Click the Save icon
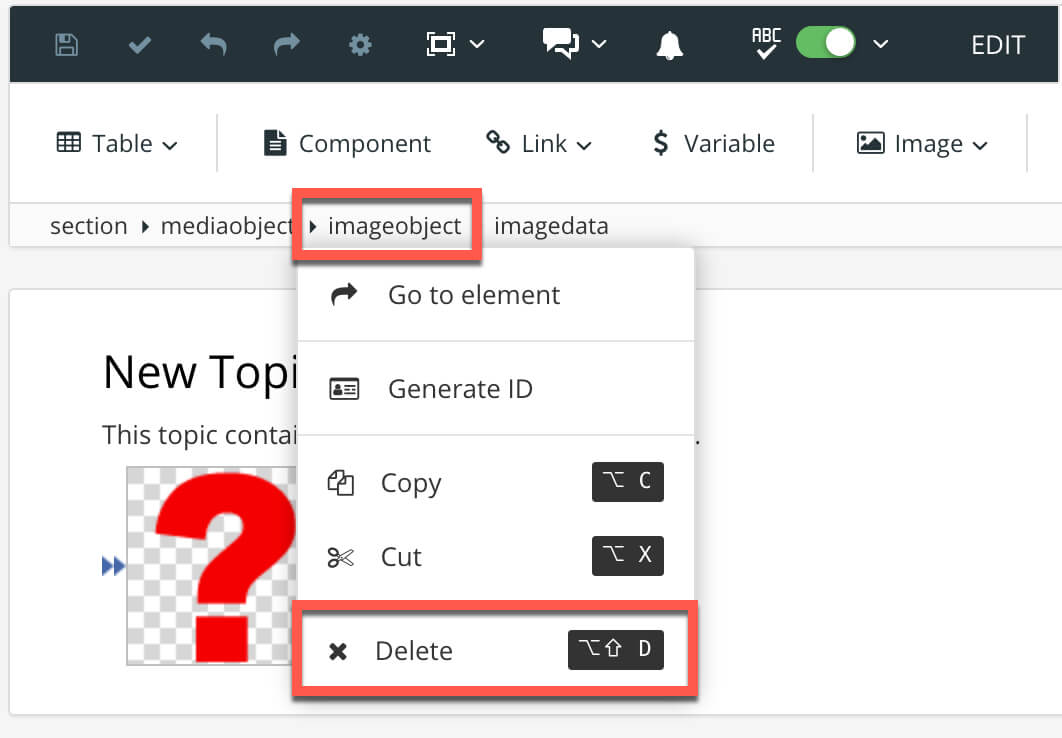 coord(65,43)
